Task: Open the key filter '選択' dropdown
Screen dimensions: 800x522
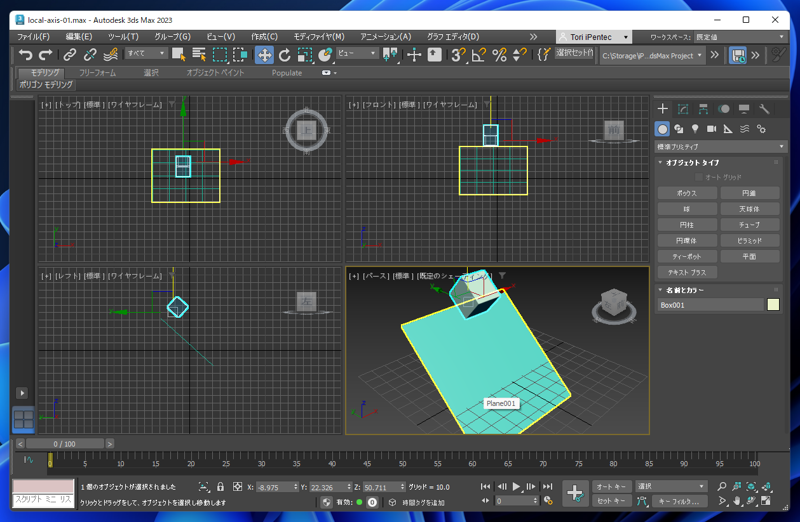Action: pos(671,487)
